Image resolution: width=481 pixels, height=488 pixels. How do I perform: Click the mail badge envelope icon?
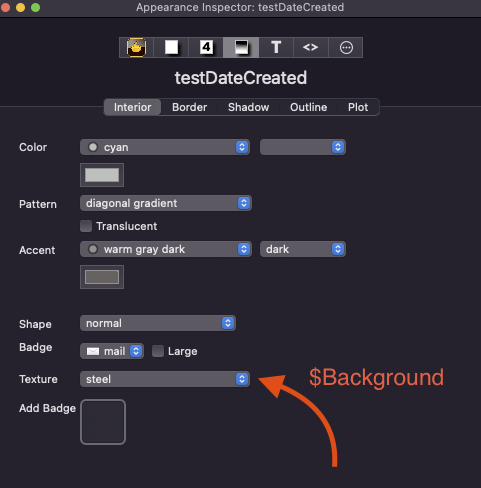click(x=93, y=351)
